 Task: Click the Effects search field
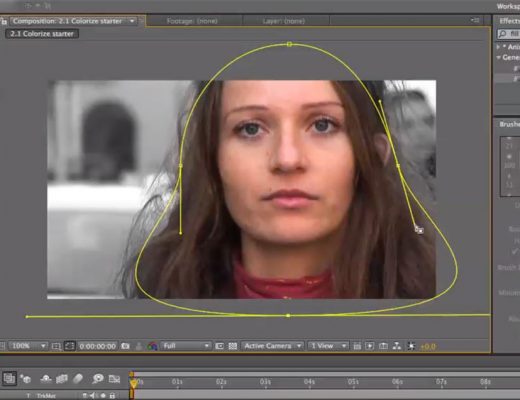tap(509, 34)
